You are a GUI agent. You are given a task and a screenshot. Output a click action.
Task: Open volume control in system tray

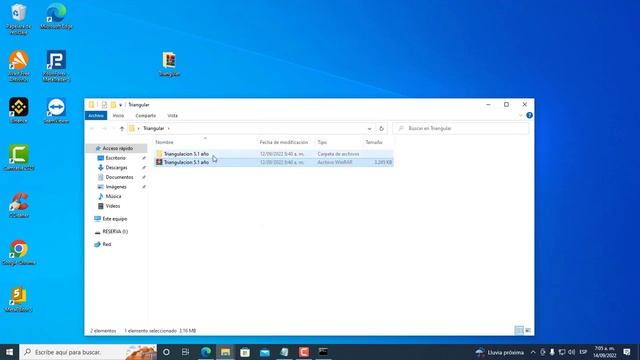571,352
